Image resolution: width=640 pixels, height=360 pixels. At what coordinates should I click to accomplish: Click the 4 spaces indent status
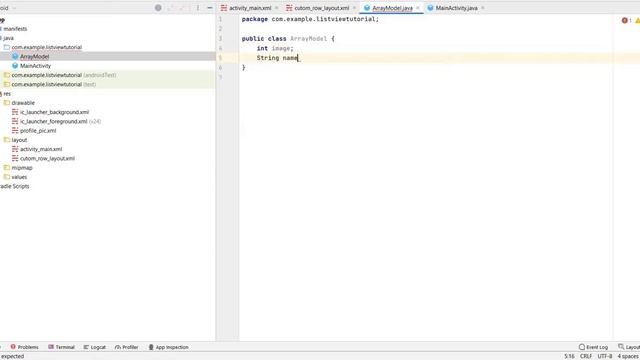point(628,356)
